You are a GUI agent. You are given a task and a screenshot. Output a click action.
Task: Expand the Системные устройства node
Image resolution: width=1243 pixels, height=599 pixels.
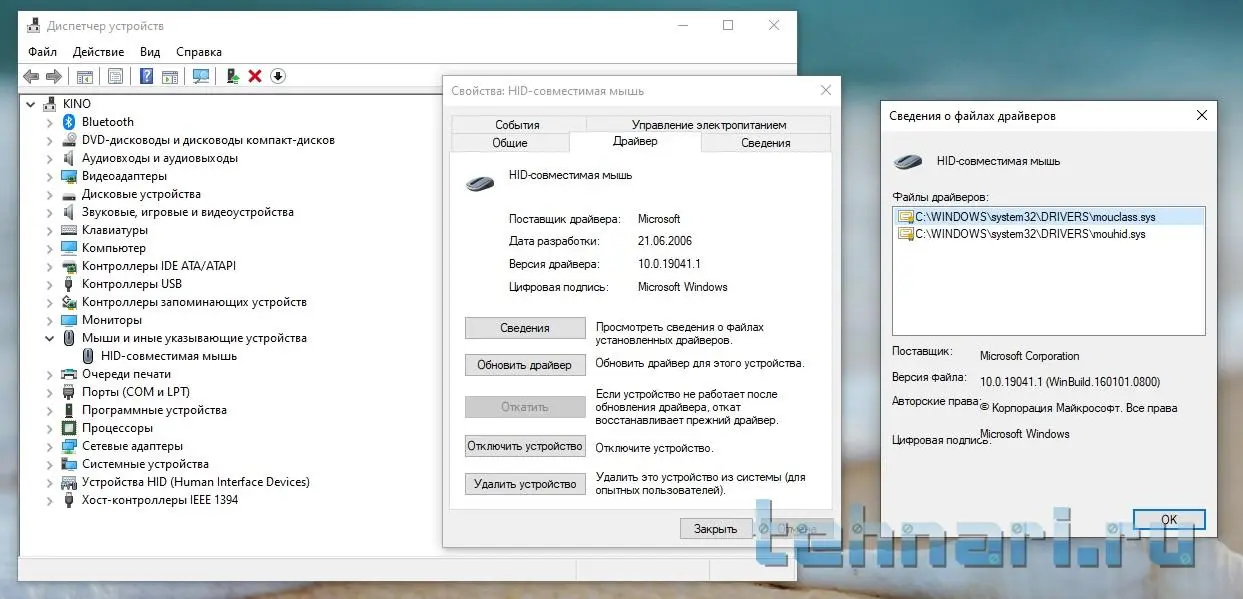(50, 464)
